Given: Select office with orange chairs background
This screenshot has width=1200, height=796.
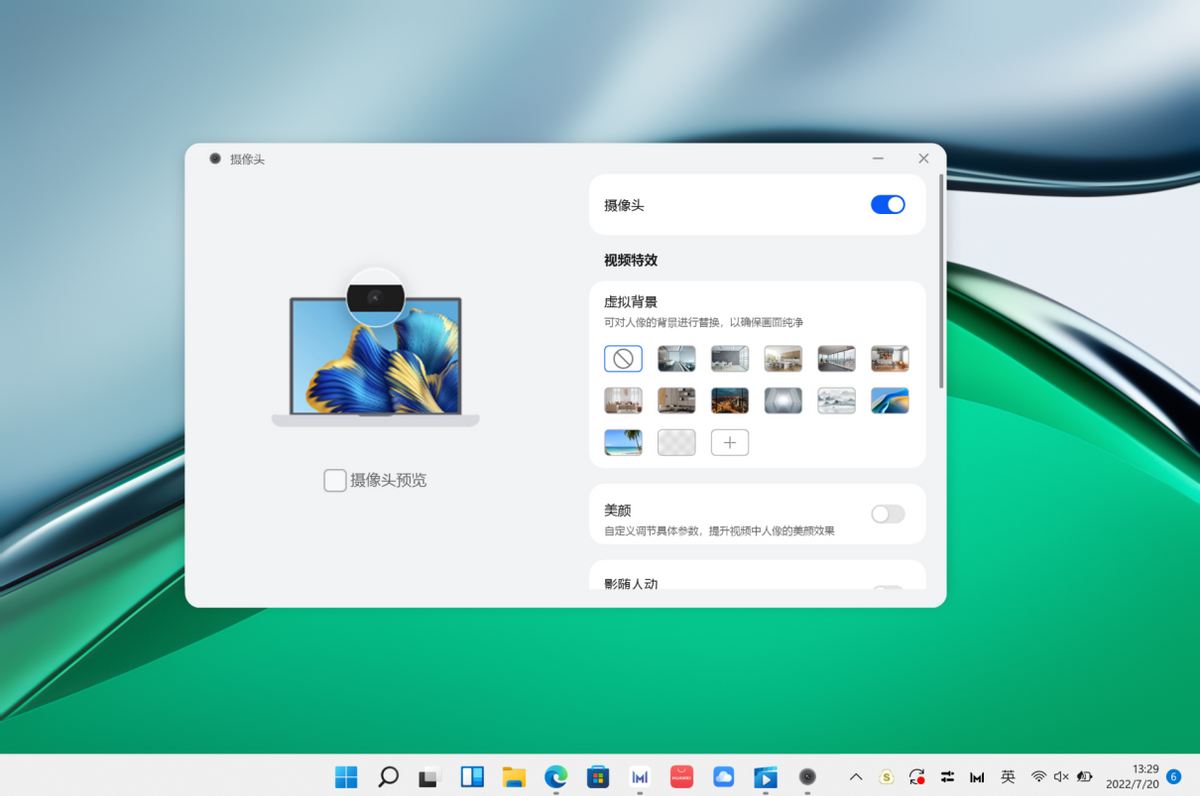Looking at the screenshot, I should 890,358.
